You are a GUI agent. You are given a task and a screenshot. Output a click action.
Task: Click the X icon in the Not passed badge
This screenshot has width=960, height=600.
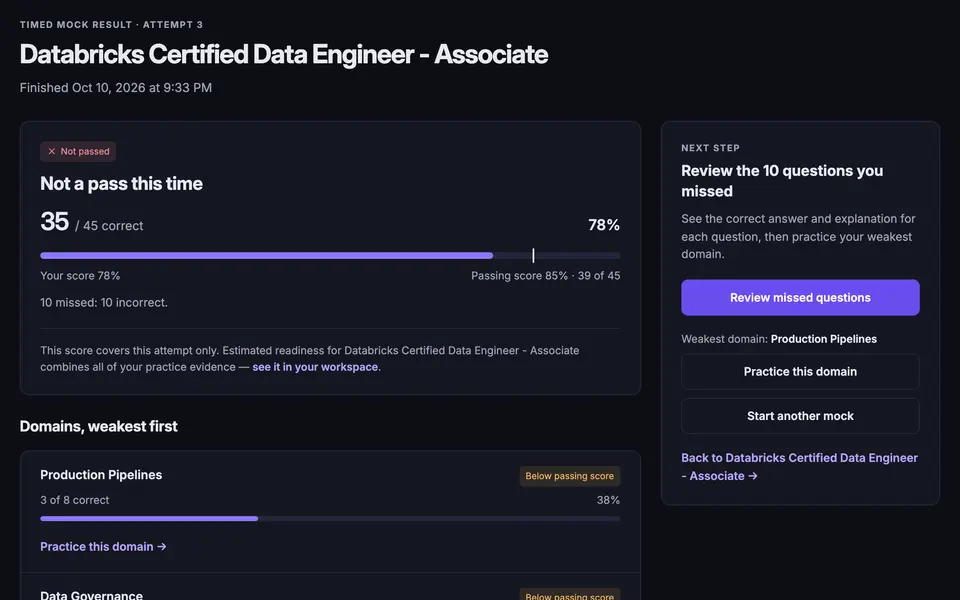point(51,151)
